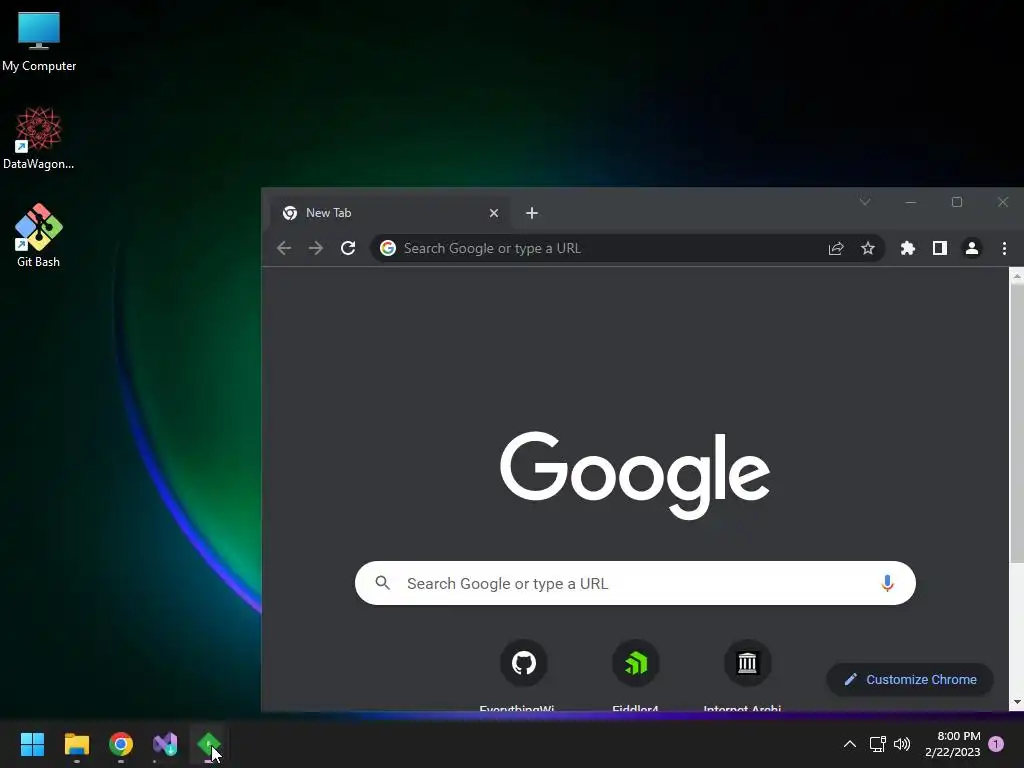Screen dimensions: 1024x768
Task: Click the Google logo on the page
Action: coord(635,474)
